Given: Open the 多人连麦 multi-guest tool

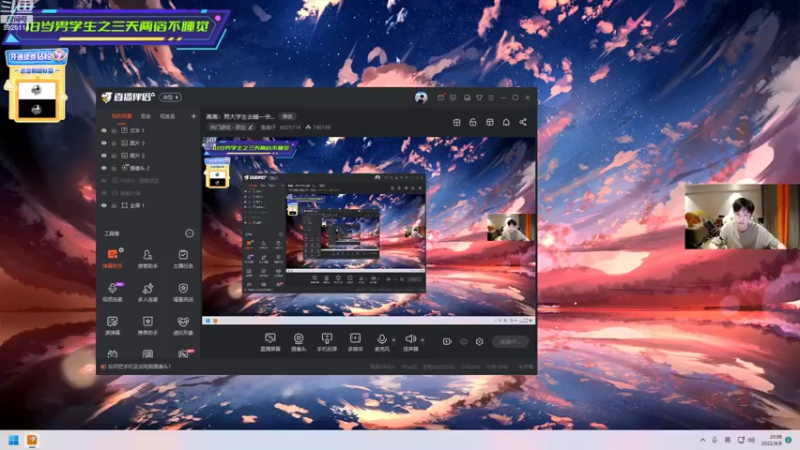Looking at the screenshot, I should click(147, 292).
